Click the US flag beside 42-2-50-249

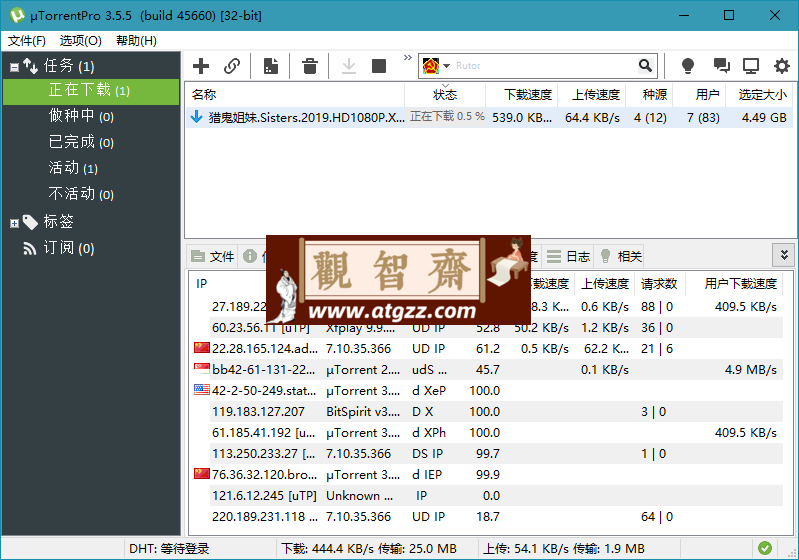[x=202, y=390]
